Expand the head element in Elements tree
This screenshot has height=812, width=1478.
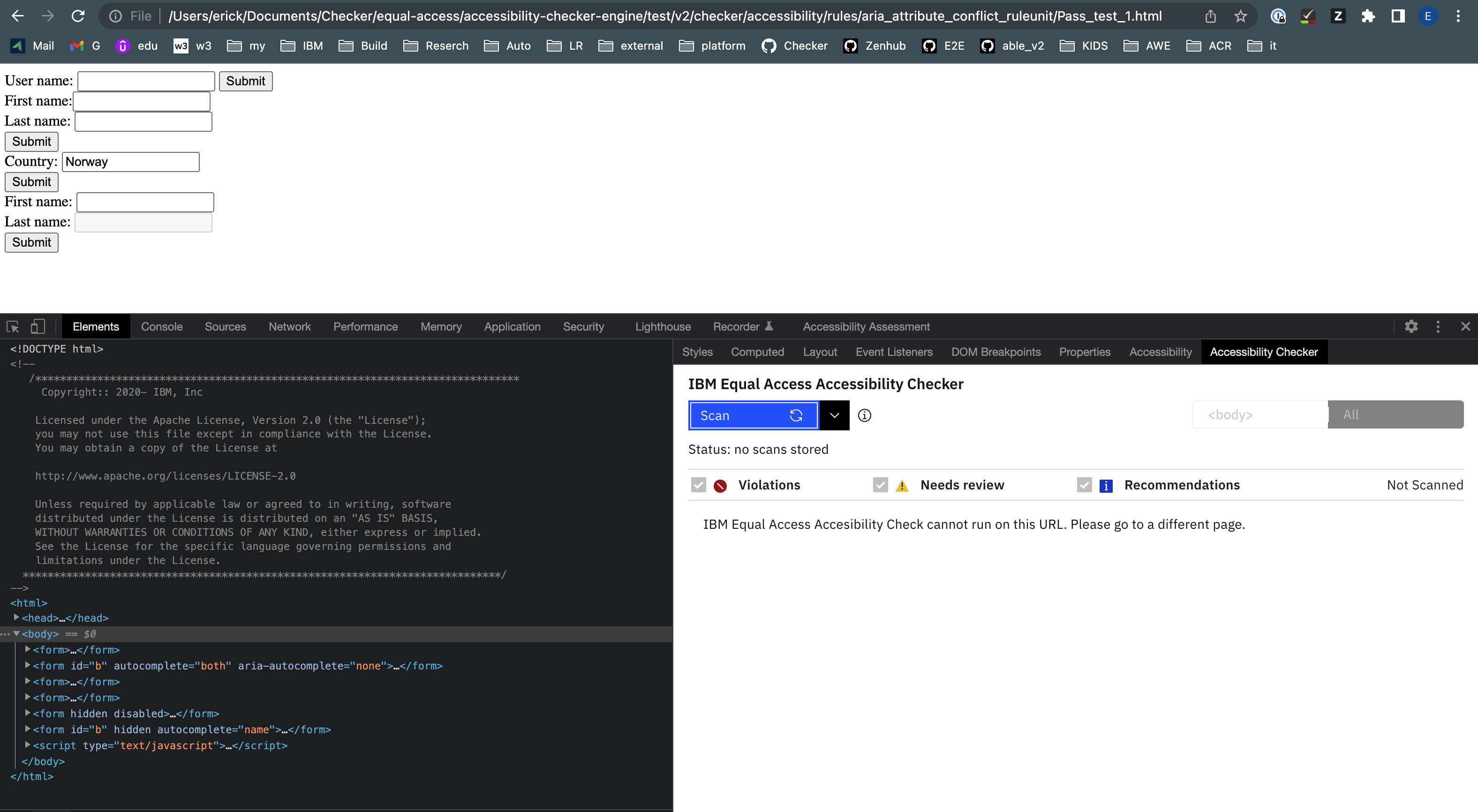point(15,617)
